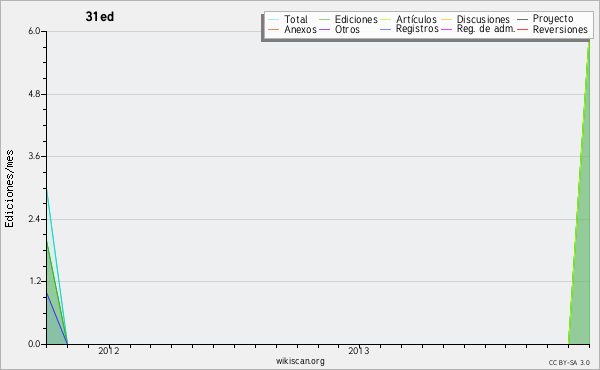Click the chart title 31 ed
Image resolution: width=600 pixels, height=370 pixels.
click(x=99, y=16)
